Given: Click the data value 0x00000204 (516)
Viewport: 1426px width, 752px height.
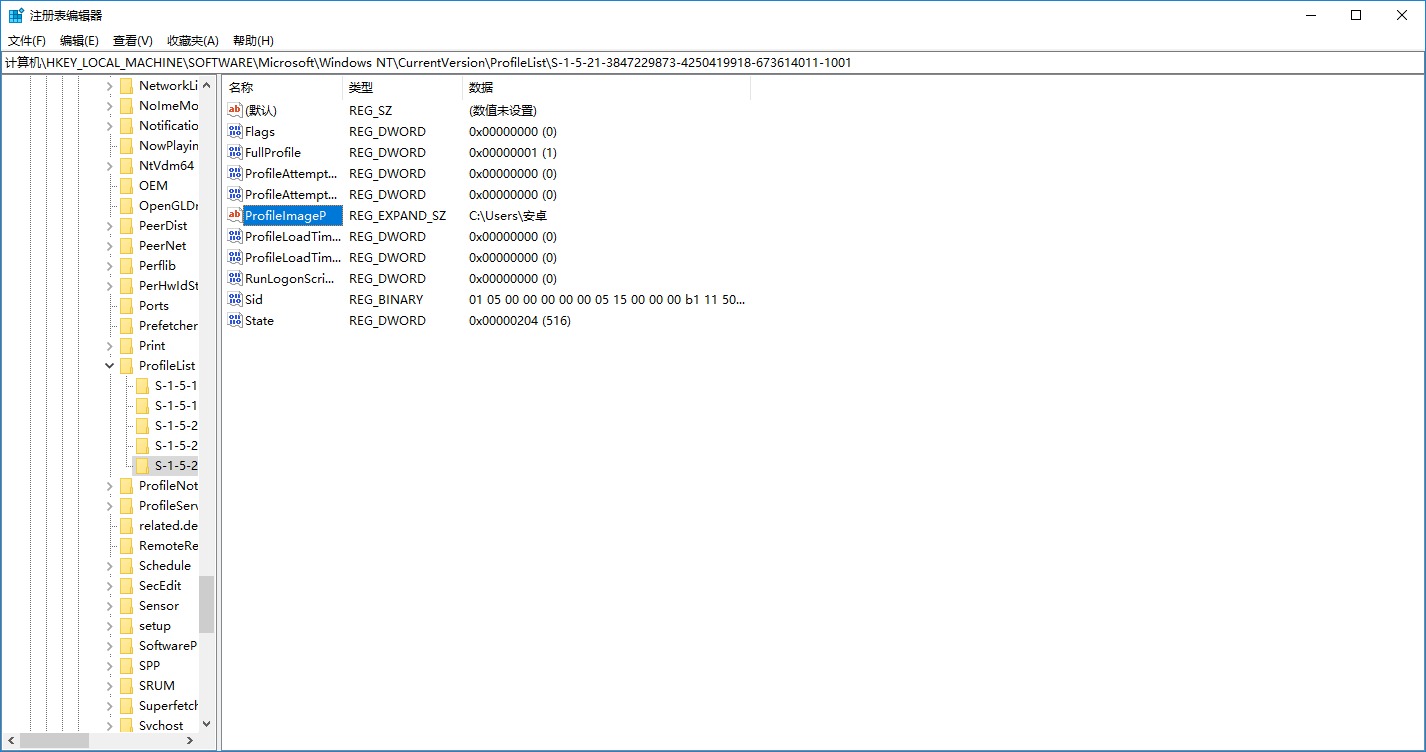Looking at the screenshot, I should [x=520, y=320].
